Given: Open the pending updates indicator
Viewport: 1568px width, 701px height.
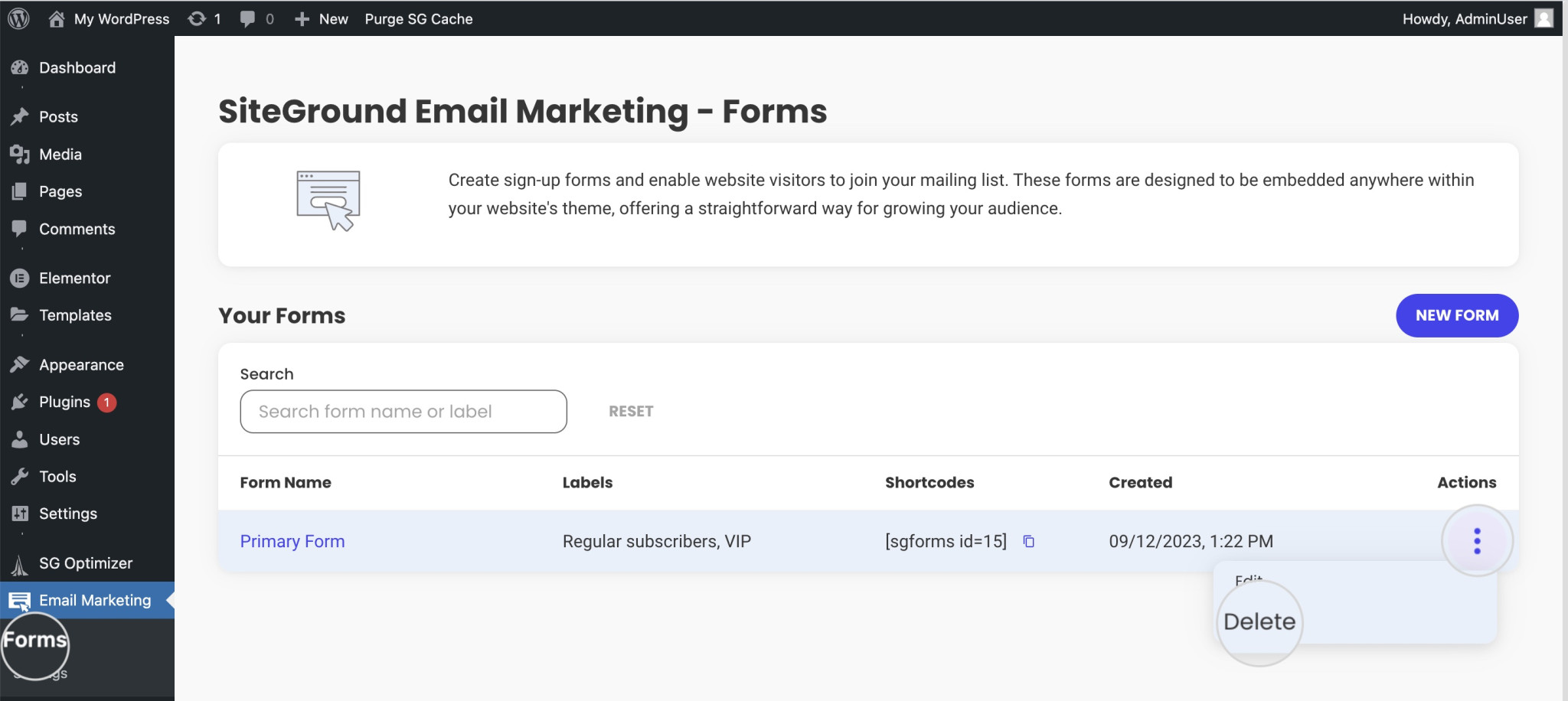Looking at the screenshot, I should point(204,18).
